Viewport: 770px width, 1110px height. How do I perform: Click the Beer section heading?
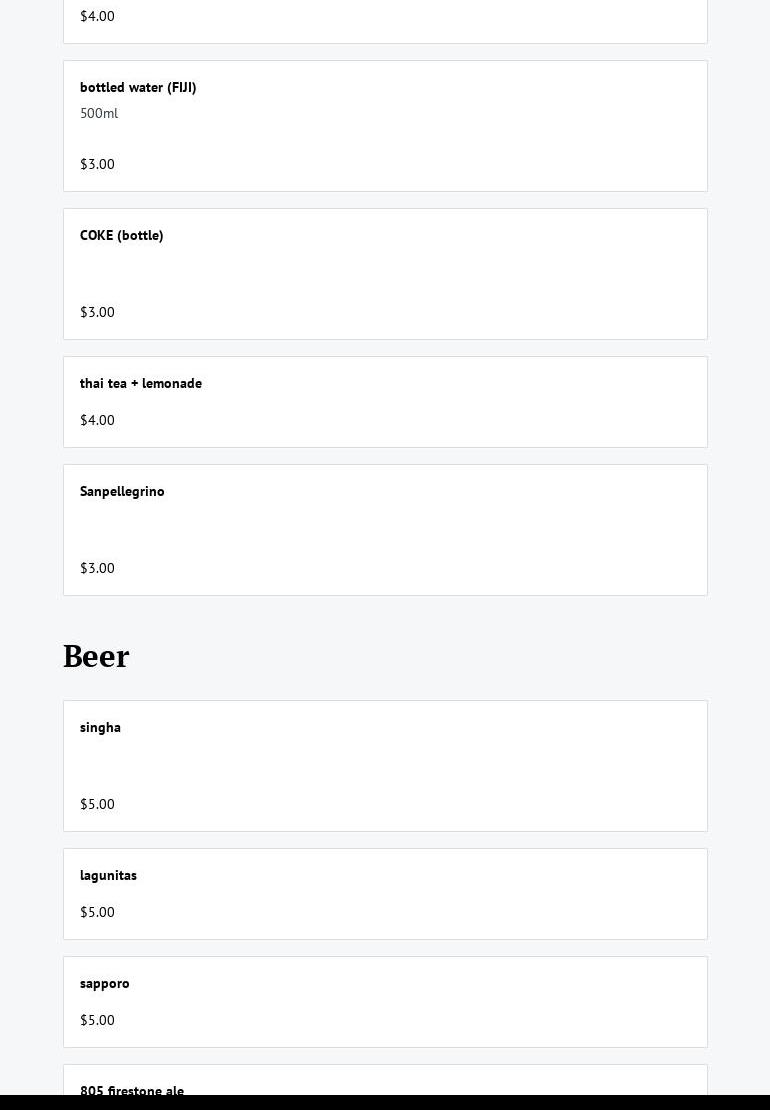coord(96,656)
